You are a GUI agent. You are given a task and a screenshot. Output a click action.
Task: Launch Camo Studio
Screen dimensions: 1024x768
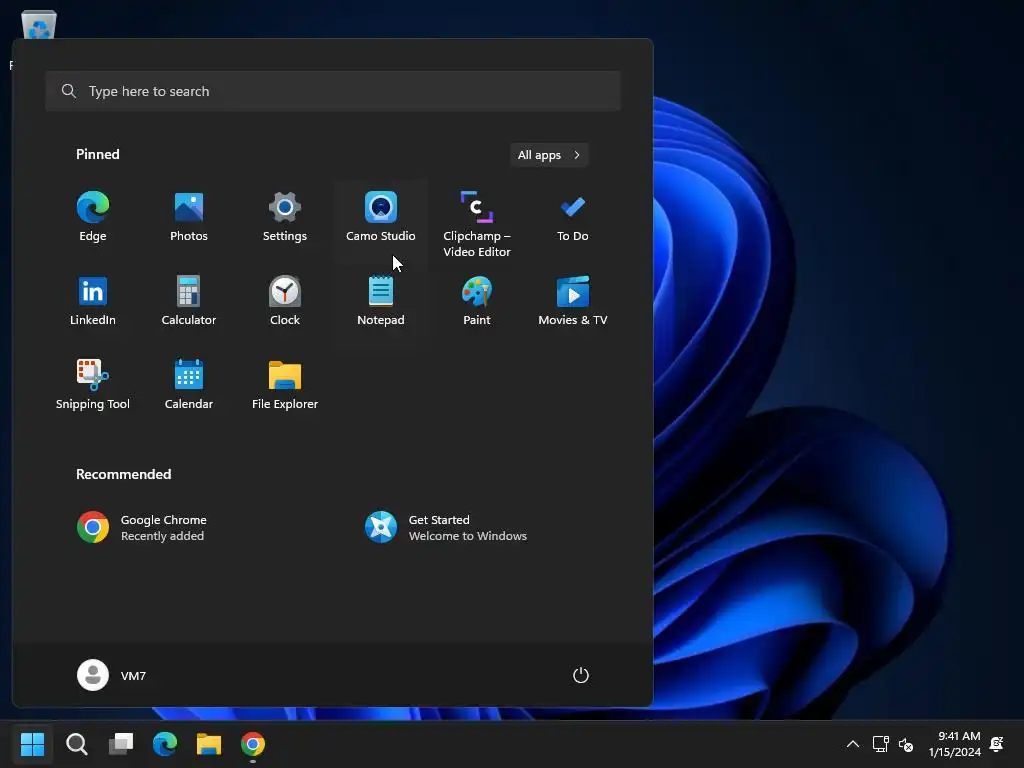381,218
